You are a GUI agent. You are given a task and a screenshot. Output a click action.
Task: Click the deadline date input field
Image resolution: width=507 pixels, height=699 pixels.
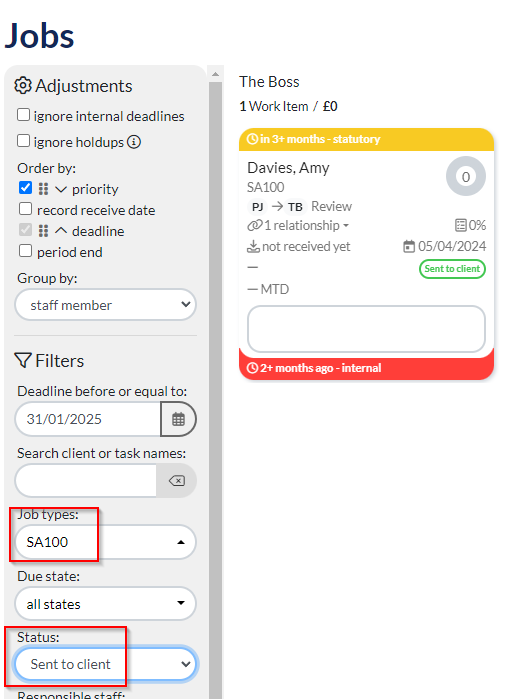[x=88, y=419]
